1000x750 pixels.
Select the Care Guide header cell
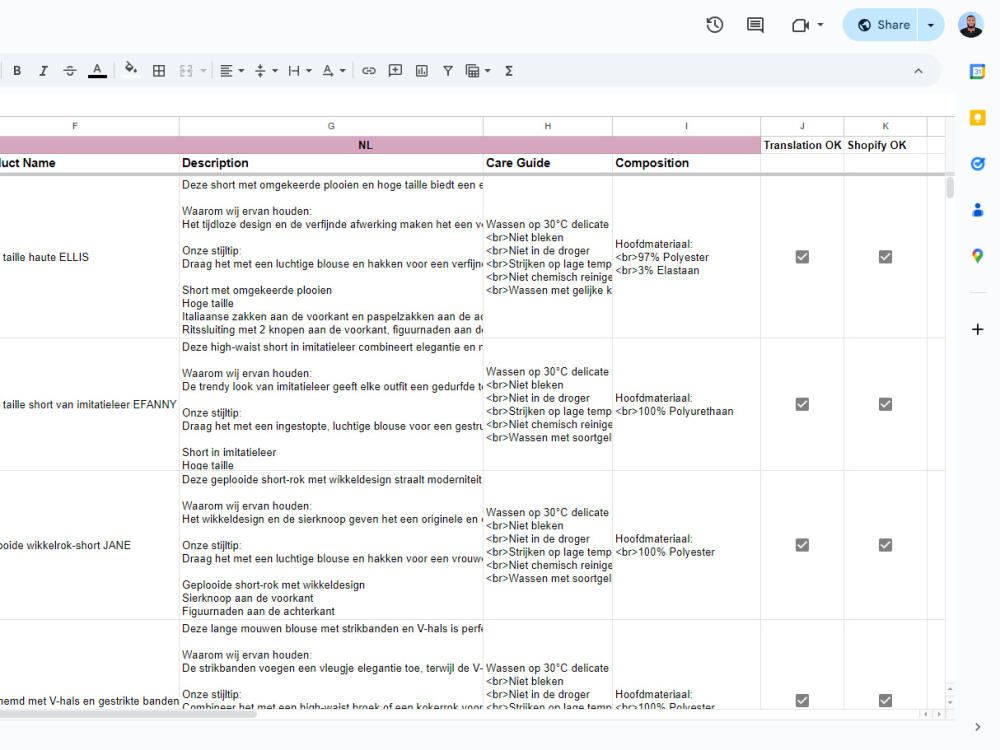click(548, 163)
